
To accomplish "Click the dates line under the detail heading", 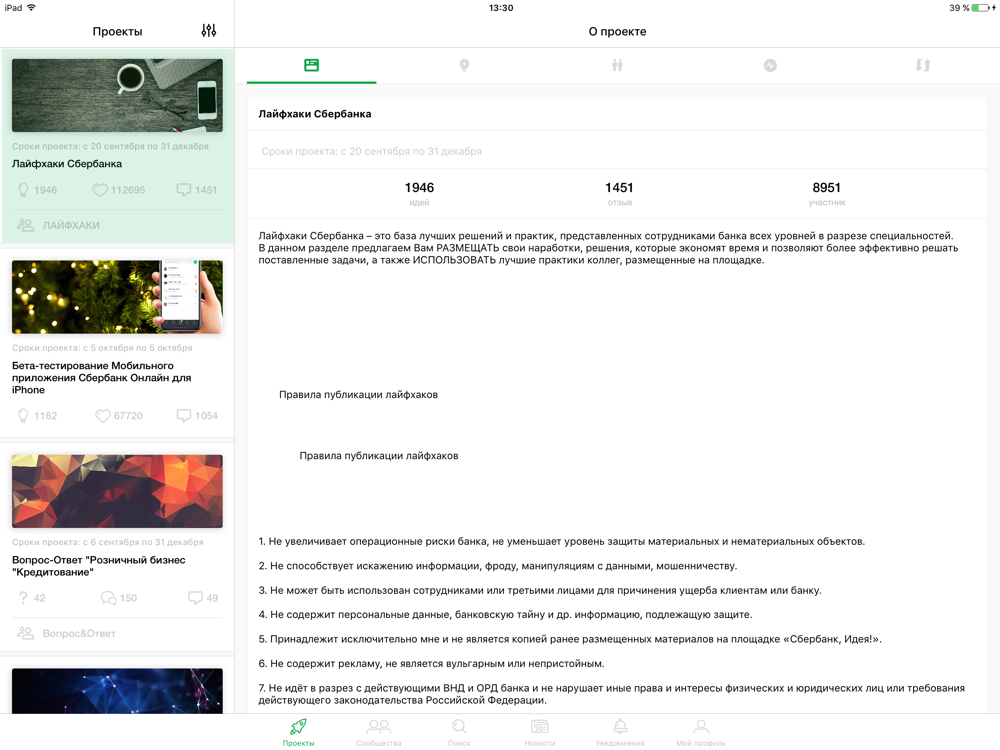I will (371, 151).
